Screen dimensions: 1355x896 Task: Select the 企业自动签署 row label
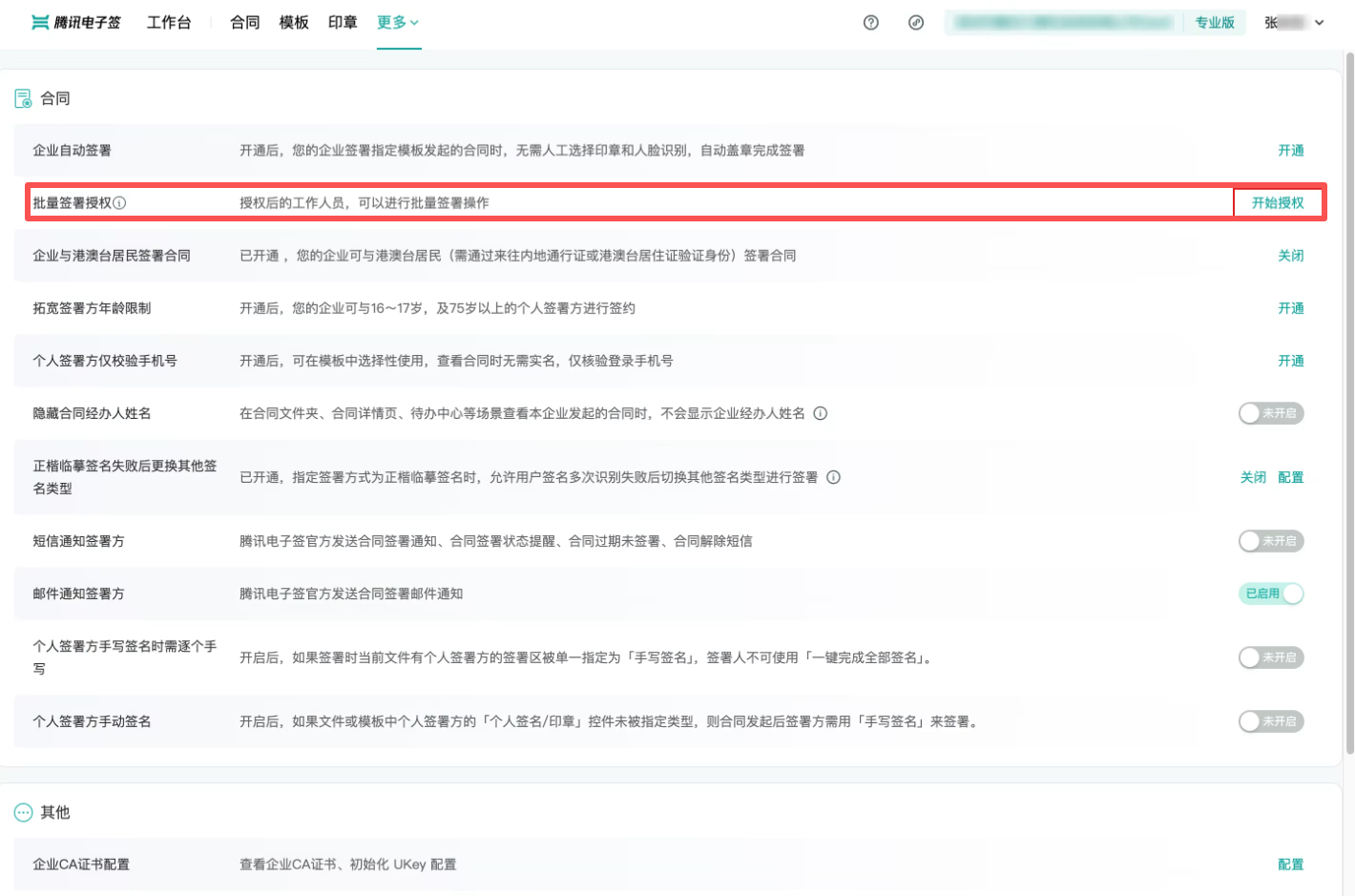(73, 151)
